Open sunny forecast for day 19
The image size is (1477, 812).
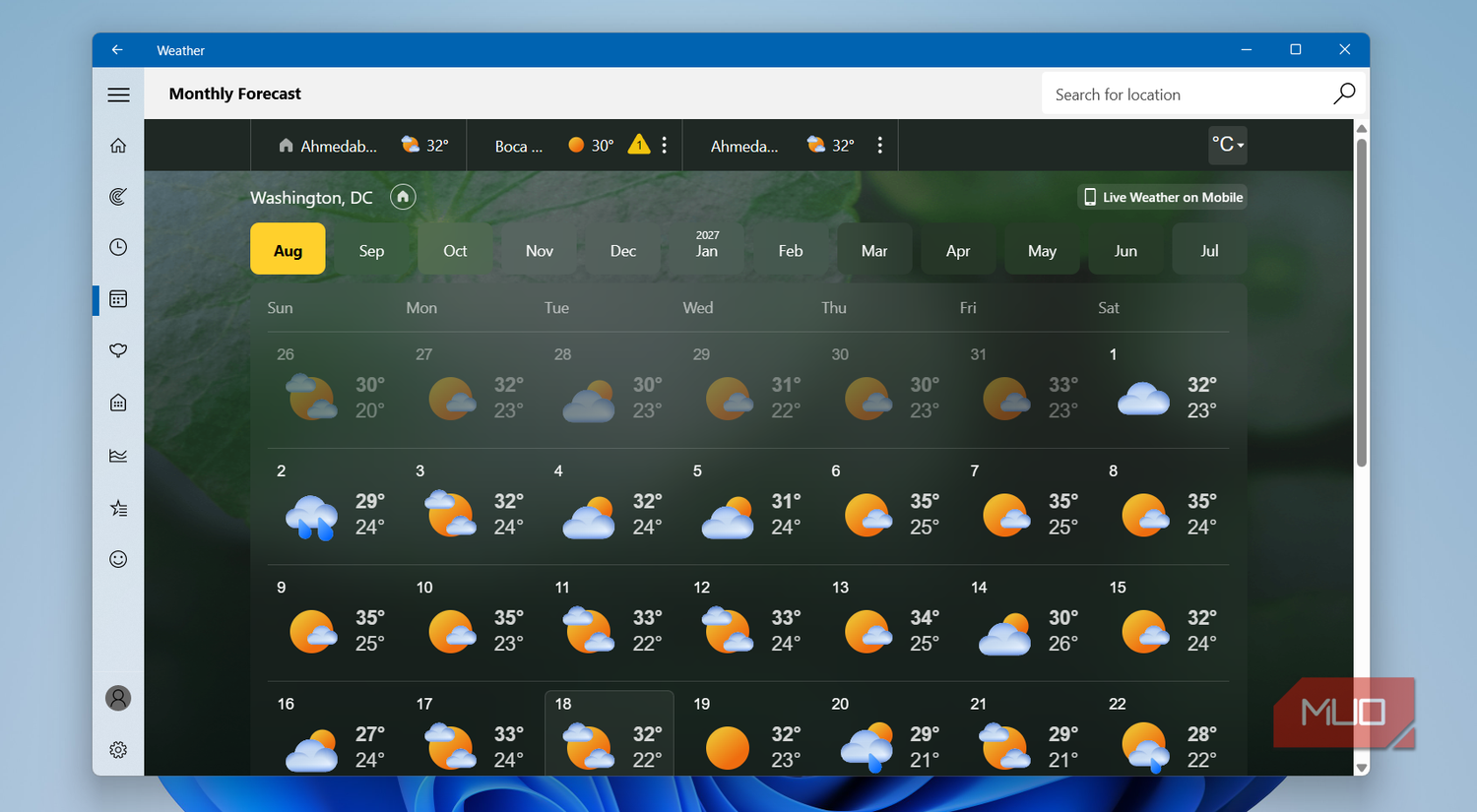pos(747,733)
